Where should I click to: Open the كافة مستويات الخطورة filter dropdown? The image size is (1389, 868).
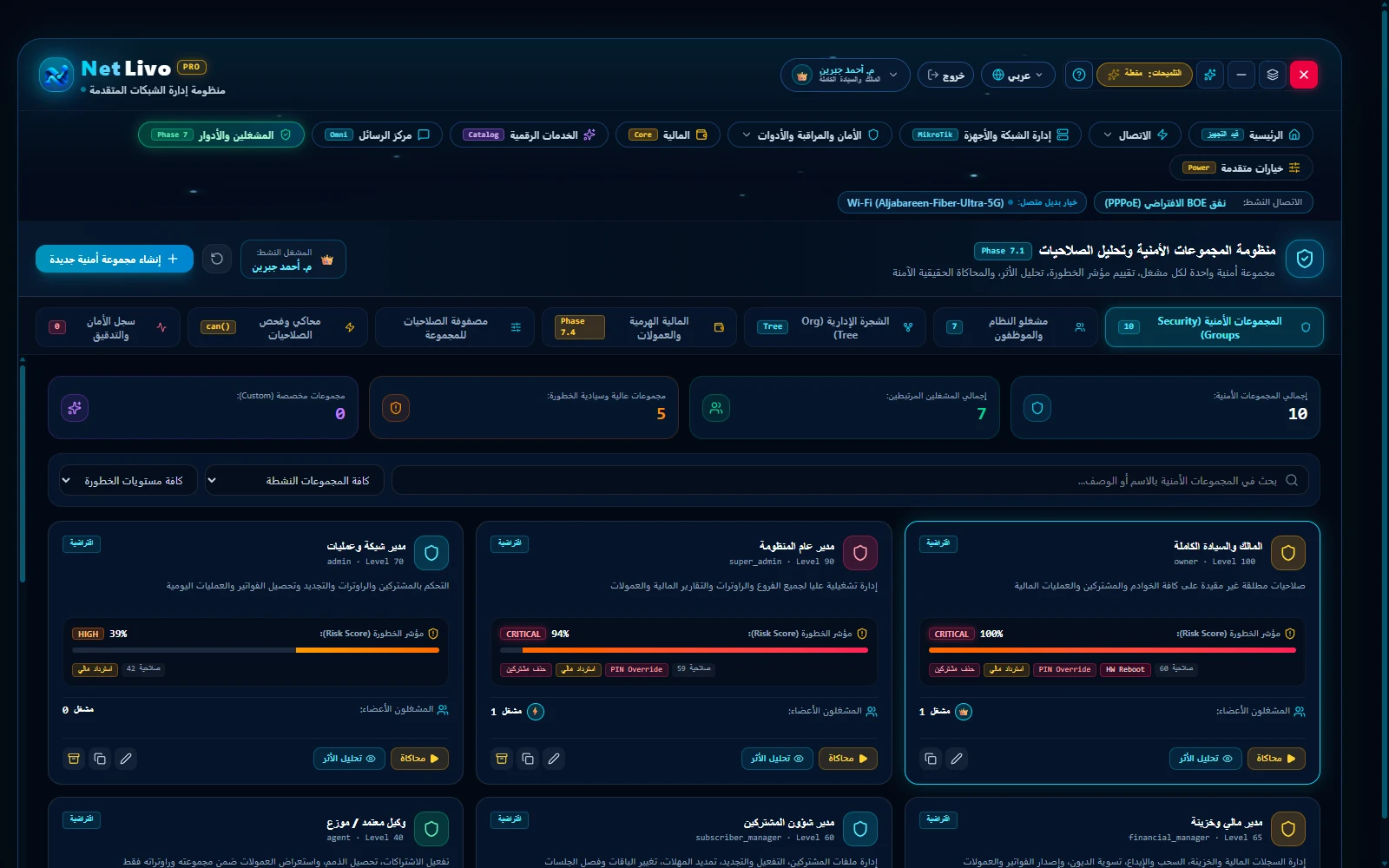pos(128,480)
